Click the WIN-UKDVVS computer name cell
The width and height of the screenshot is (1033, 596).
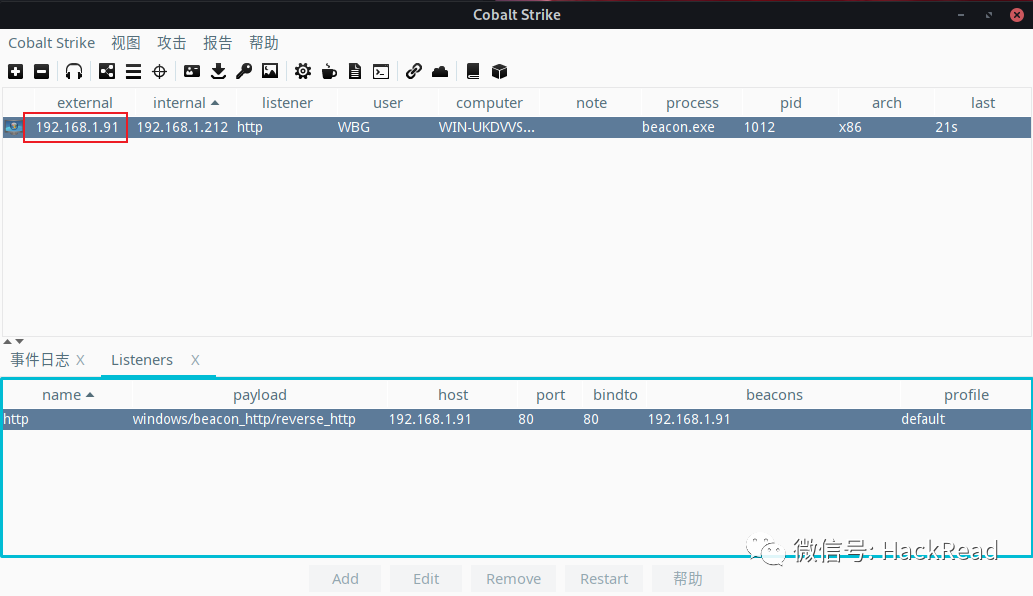(487, 127)
